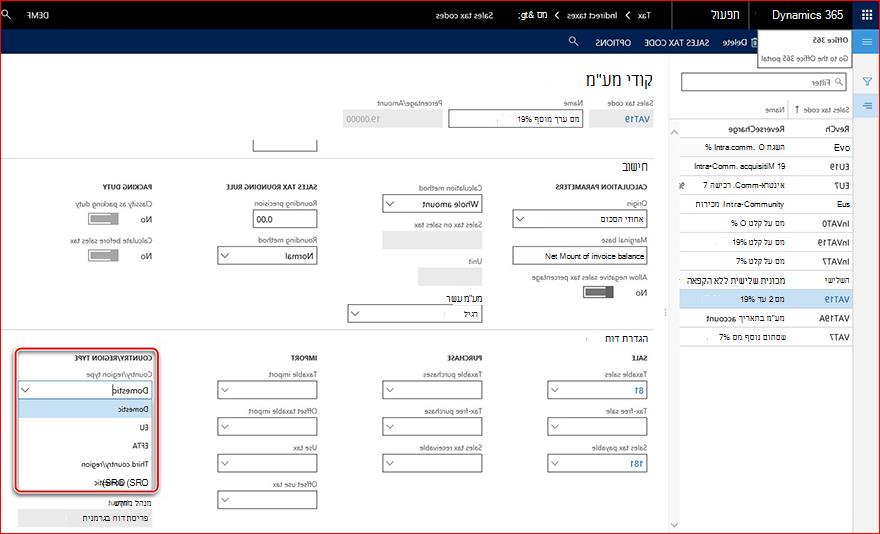The image size is (880, 534).
Task: Open the Tax-free sale dropdown
Action: point(555,427)
